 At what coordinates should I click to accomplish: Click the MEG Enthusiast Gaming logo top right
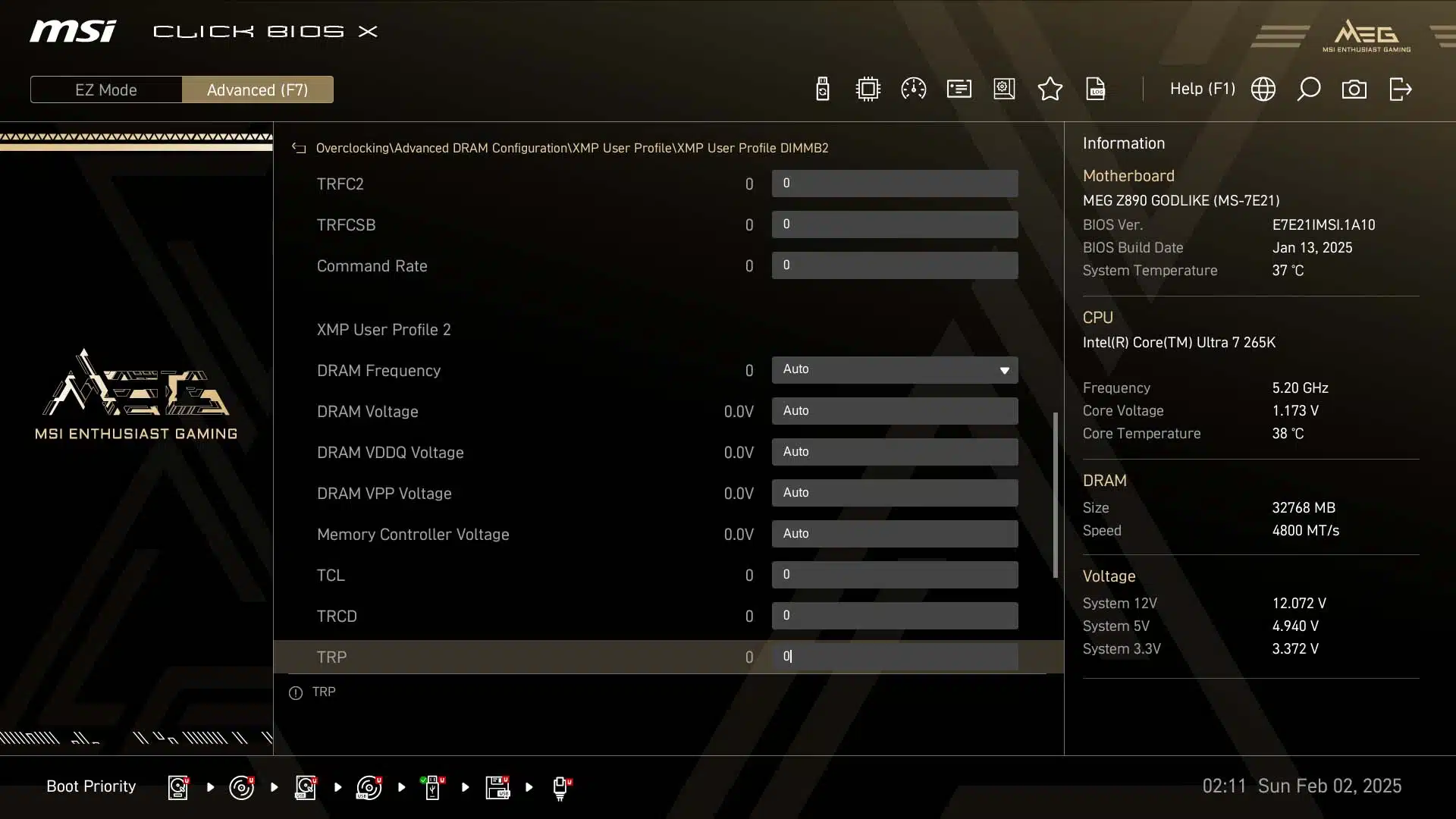[1367, 36]
